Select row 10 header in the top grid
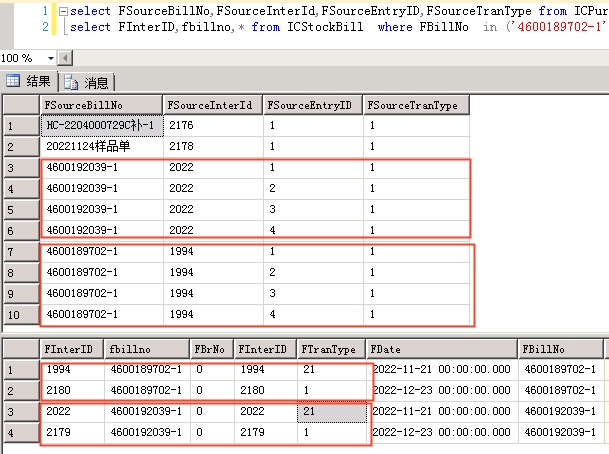Screen dimensions: 609x454 (19, 315)
